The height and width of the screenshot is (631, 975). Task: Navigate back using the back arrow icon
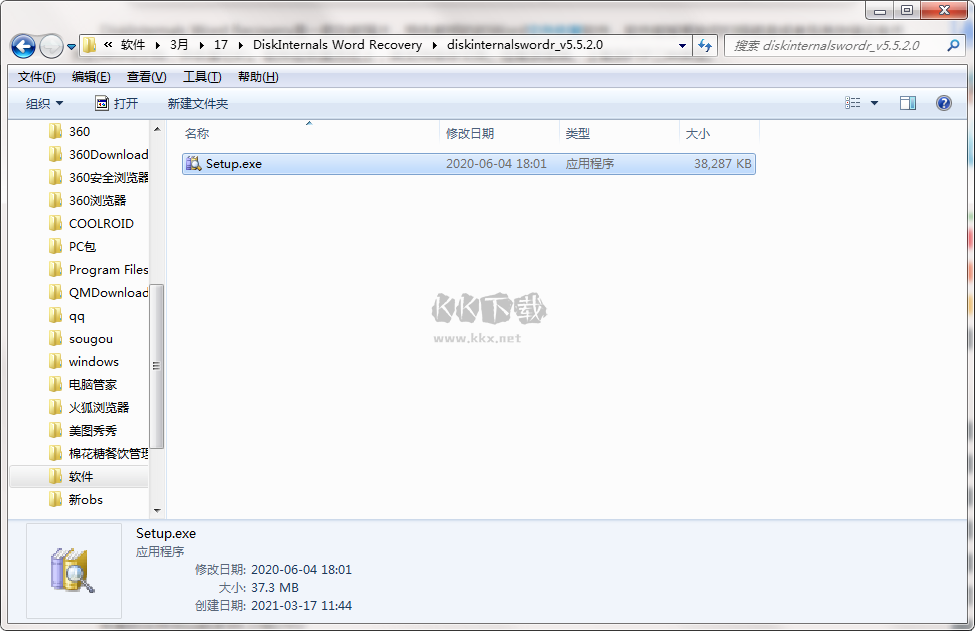tap(22, 46)
